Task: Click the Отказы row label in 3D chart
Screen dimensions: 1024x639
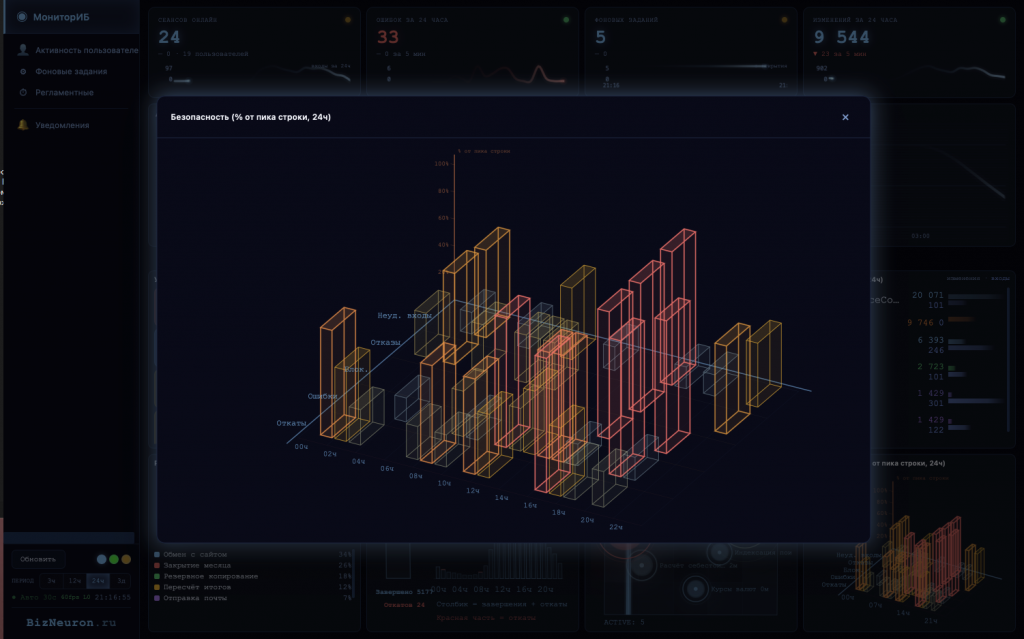Action: click(386, 342)
